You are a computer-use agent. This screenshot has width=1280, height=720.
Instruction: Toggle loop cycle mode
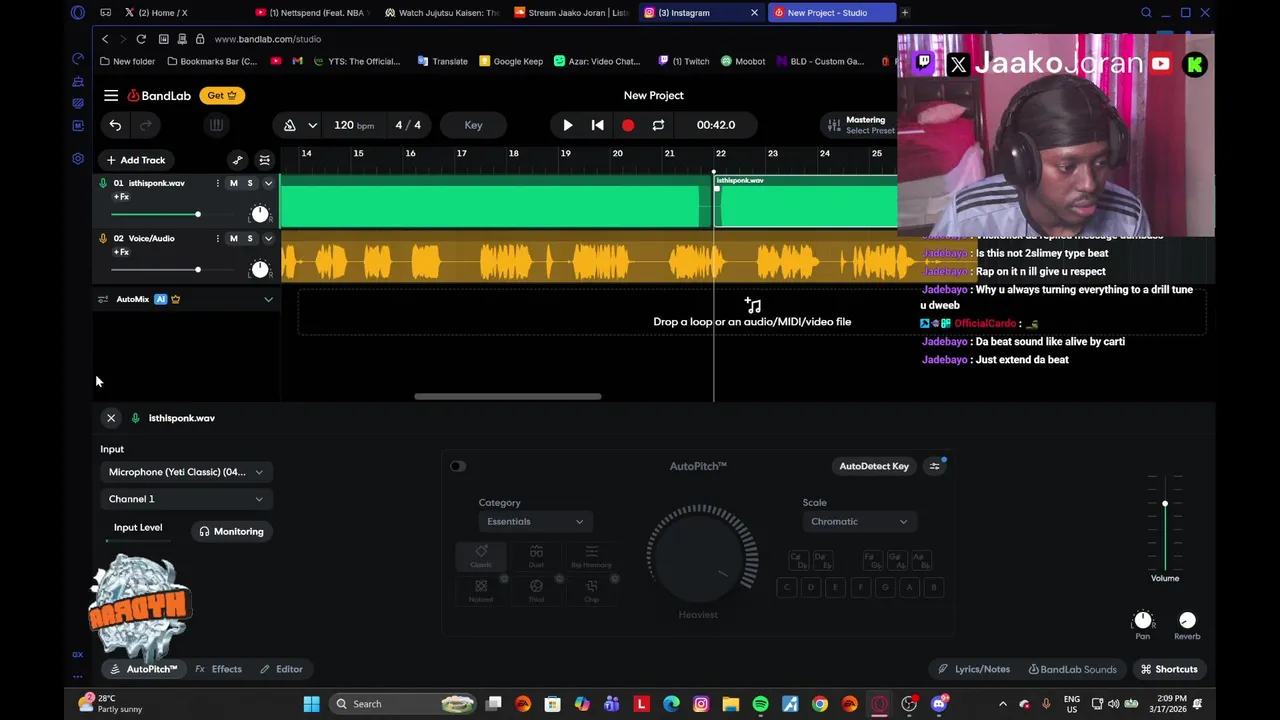[658, 125]
